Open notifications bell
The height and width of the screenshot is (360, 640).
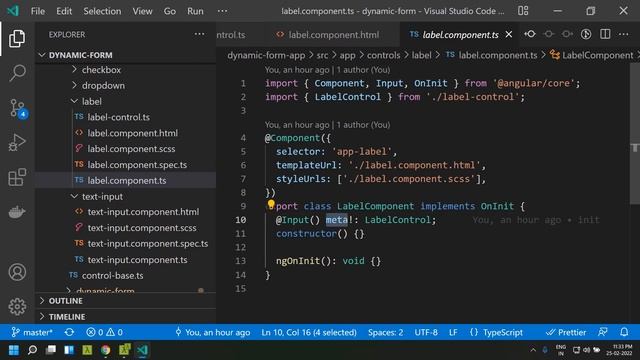[x=624, y=332]
